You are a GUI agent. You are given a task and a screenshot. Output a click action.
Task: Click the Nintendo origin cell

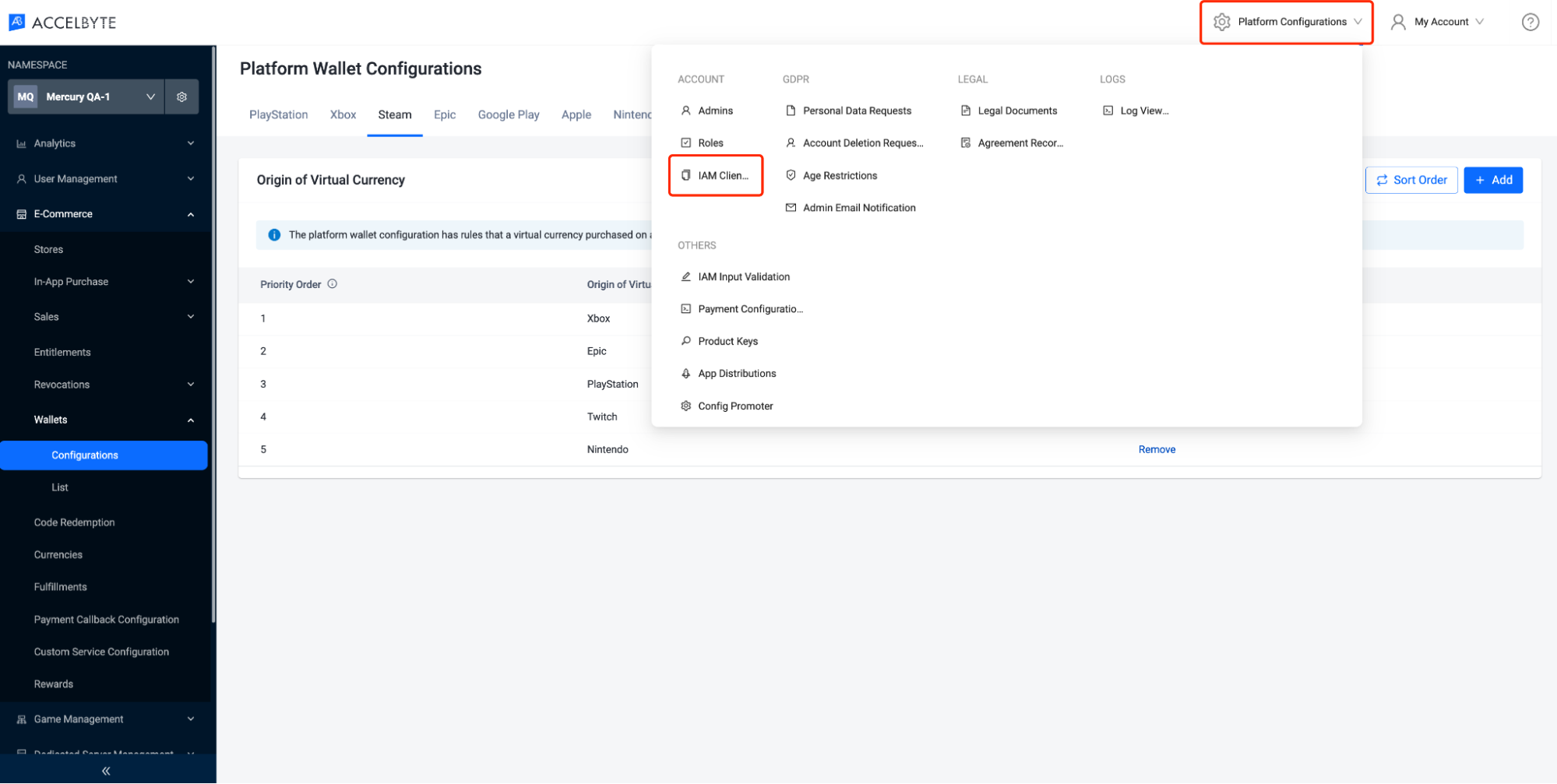[608, 449]
